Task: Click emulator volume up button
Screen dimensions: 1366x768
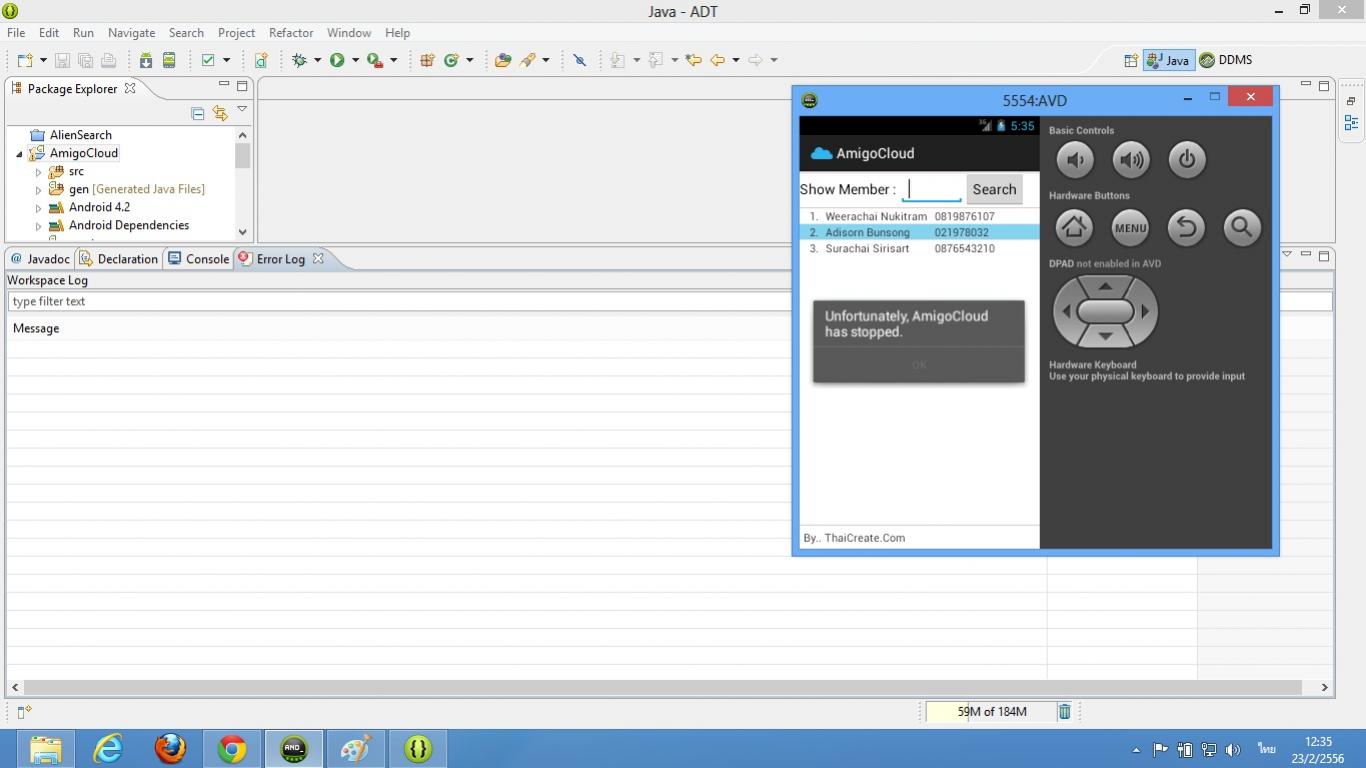Action: coord(1130,159)
